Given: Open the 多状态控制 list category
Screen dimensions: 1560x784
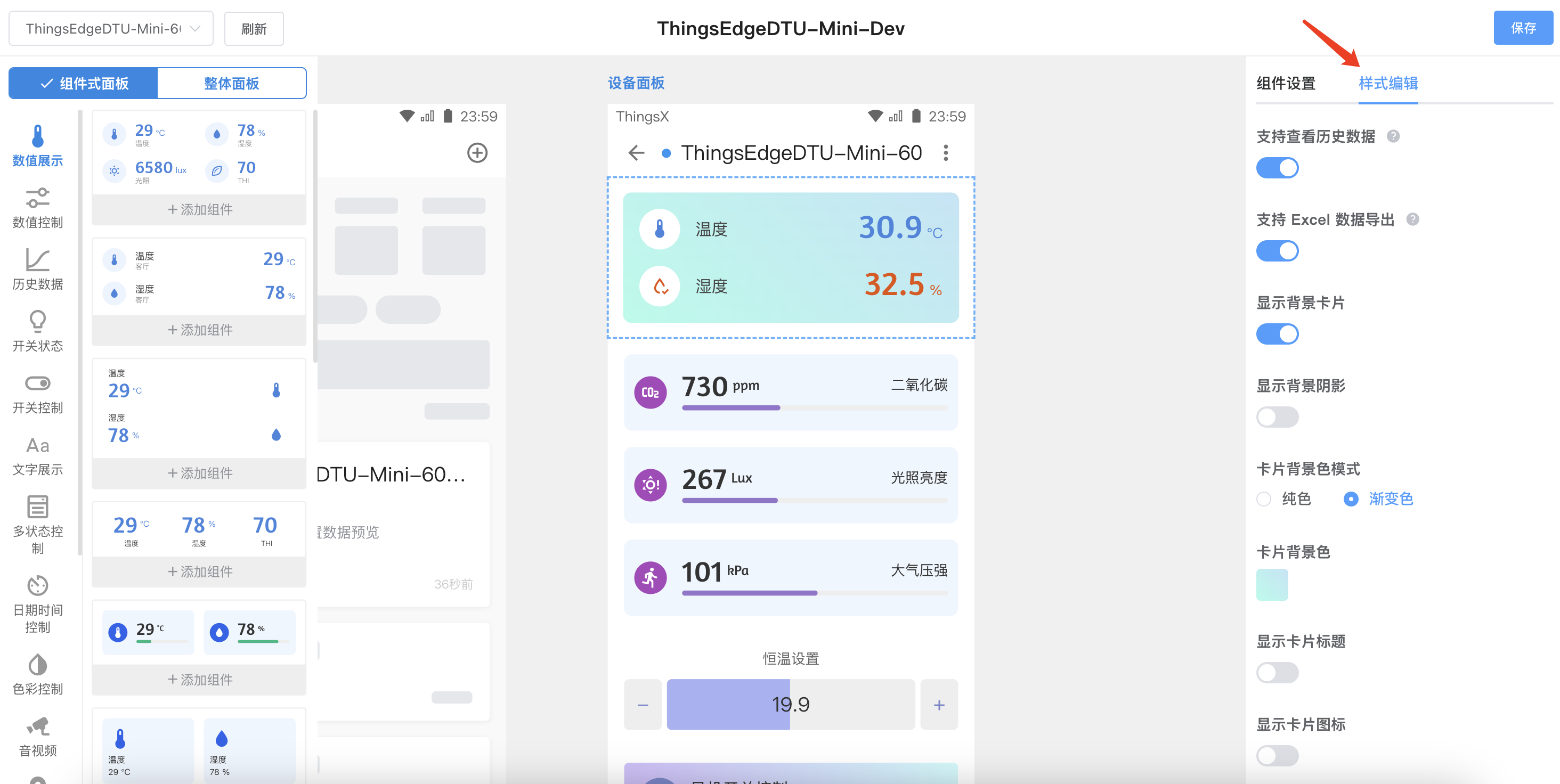Looking at the screenshot, I should [37, 524].
